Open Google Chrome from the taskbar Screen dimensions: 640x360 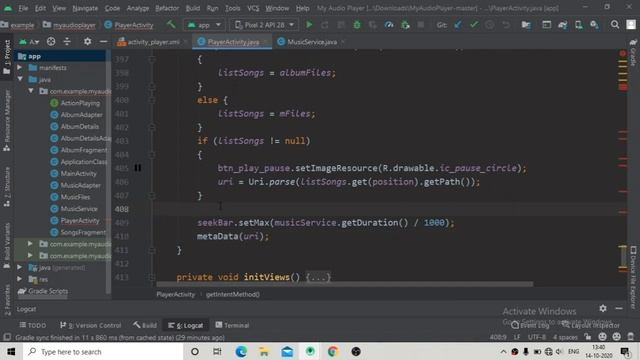click(333, 351)
